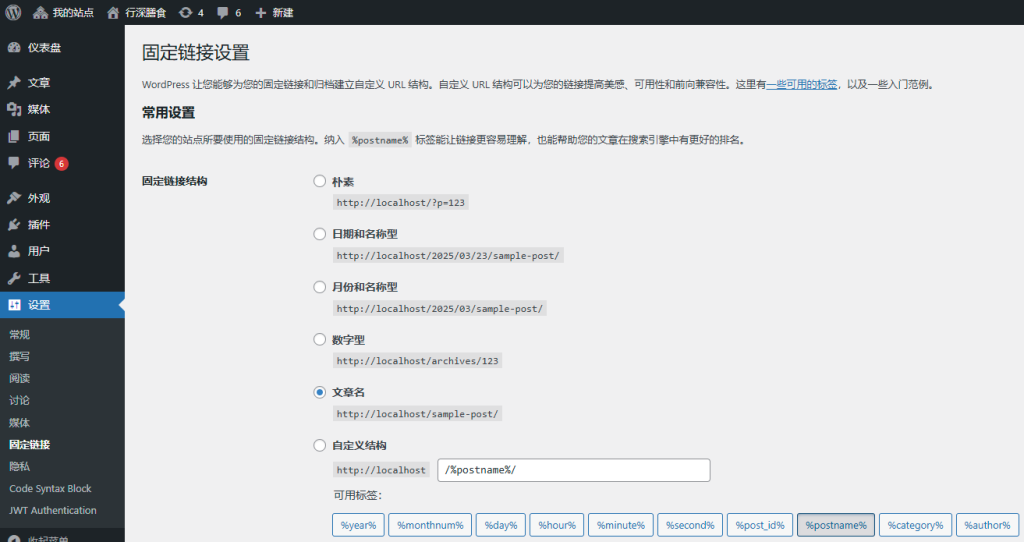Click the WordPress logo icon
Viewport: 1024px width, 542px height.
point(13,12)
